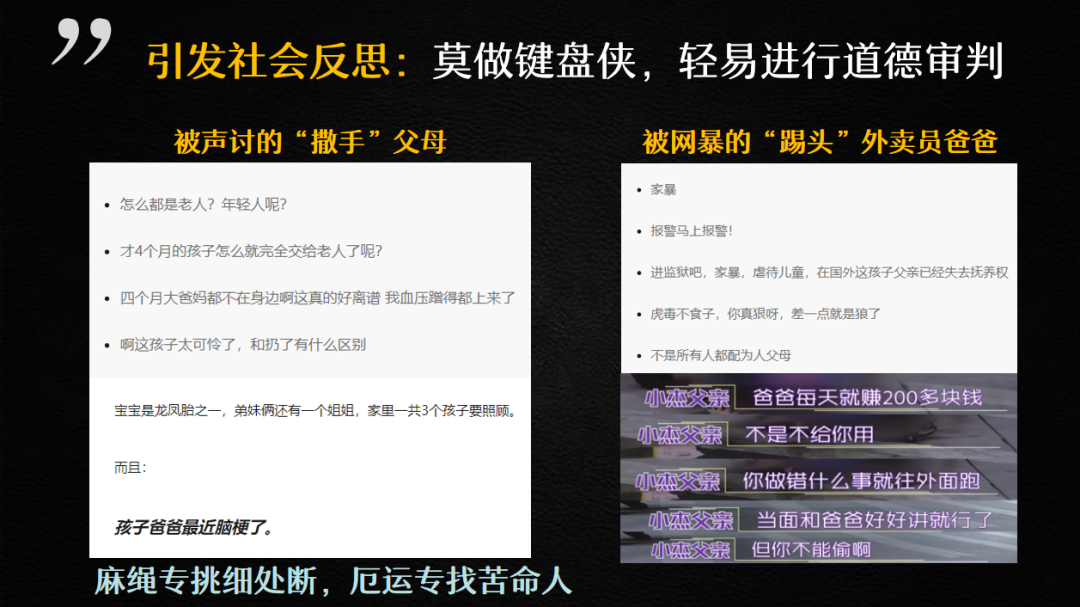The height and width of the screenshot is (607, 1080).
Task: Click comment '啊这孩子太可怜了,和扔了有什么区别'
Action: coord(242,344)
